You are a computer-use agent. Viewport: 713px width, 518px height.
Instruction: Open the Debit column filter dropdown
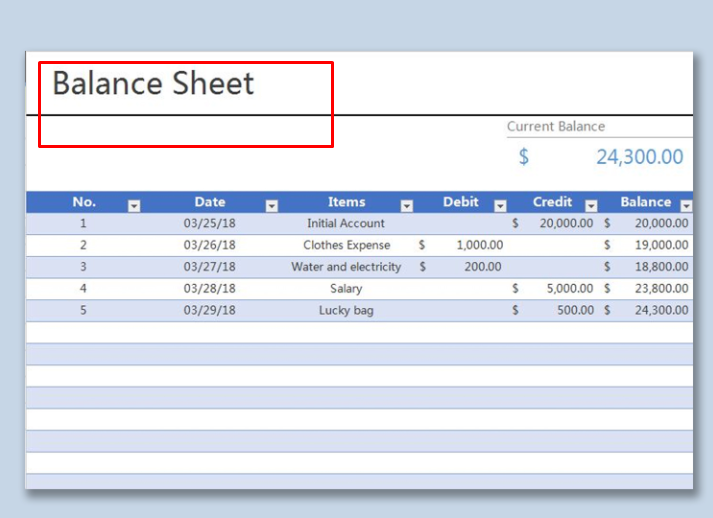[500, 205]
